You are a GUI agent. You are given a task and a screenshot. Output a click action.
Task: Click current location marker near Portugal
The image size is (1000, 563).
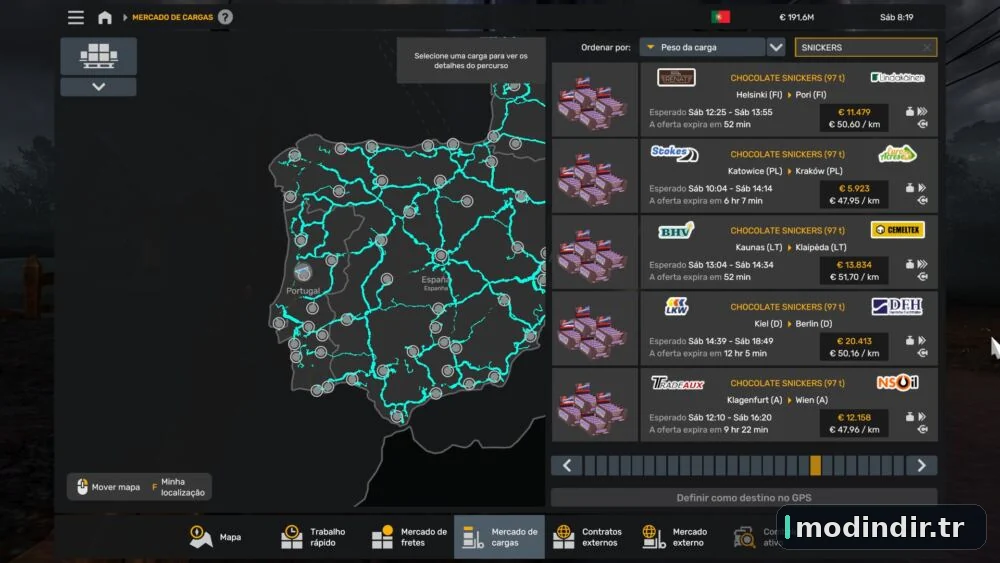click(303, 272)
